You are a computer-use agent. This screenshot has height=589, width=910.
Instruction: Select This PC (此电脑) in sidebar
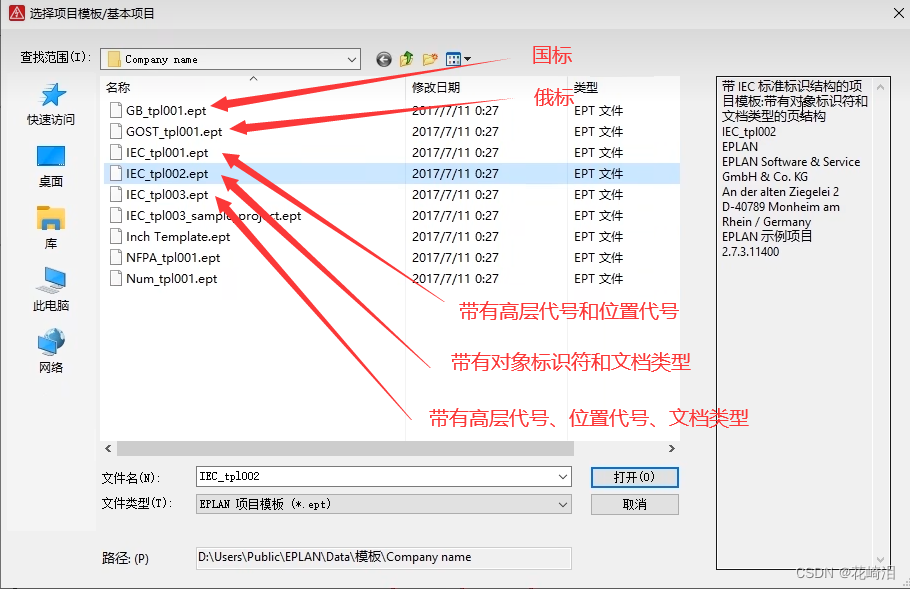point(51,290)
